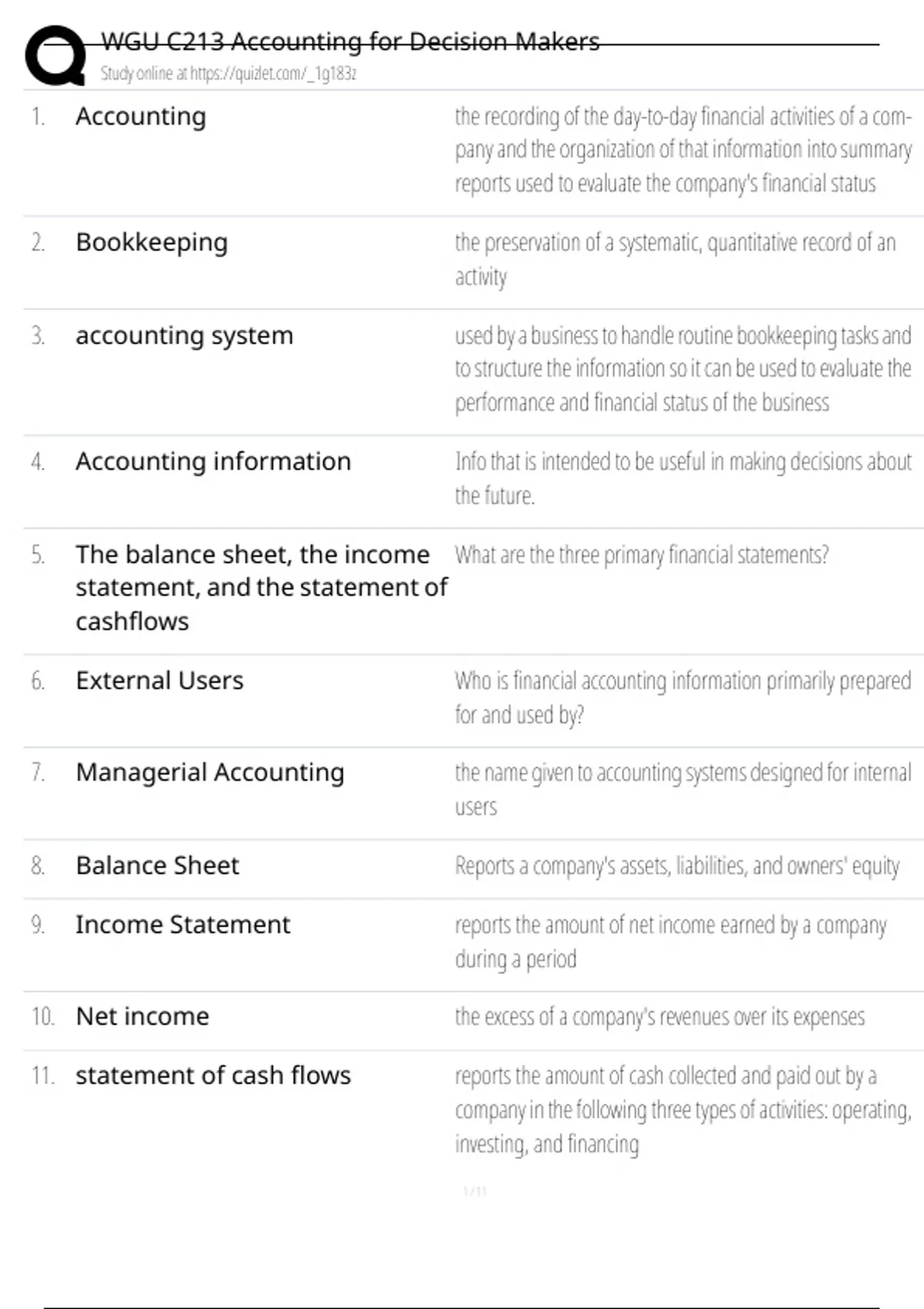Click the definition about a systematic quantitative record
The image size is (924, 1309).
click(675, 259)
